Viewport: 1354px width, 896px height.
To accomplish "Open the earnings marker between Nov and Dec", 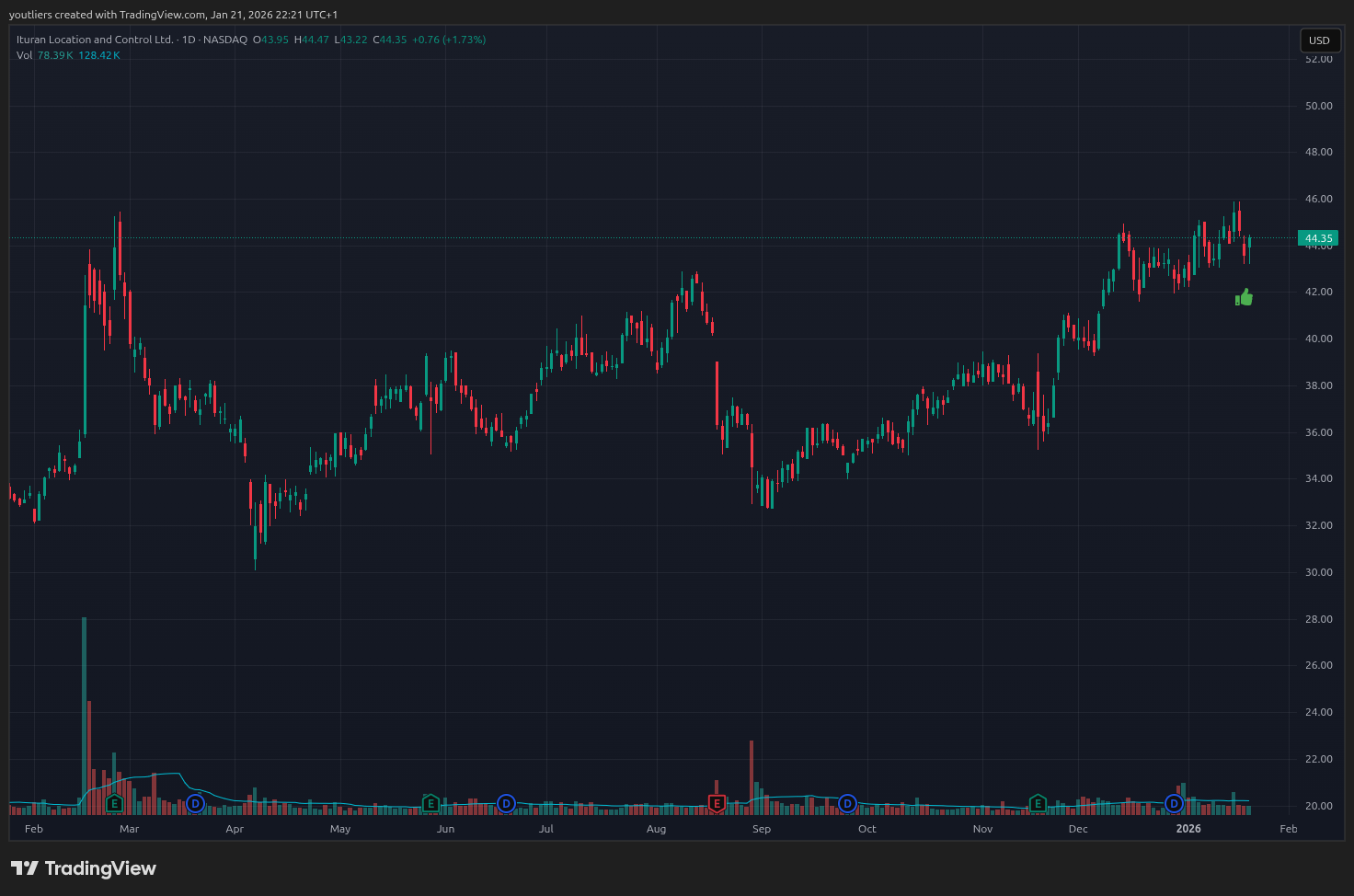I will click(1038, 804).
